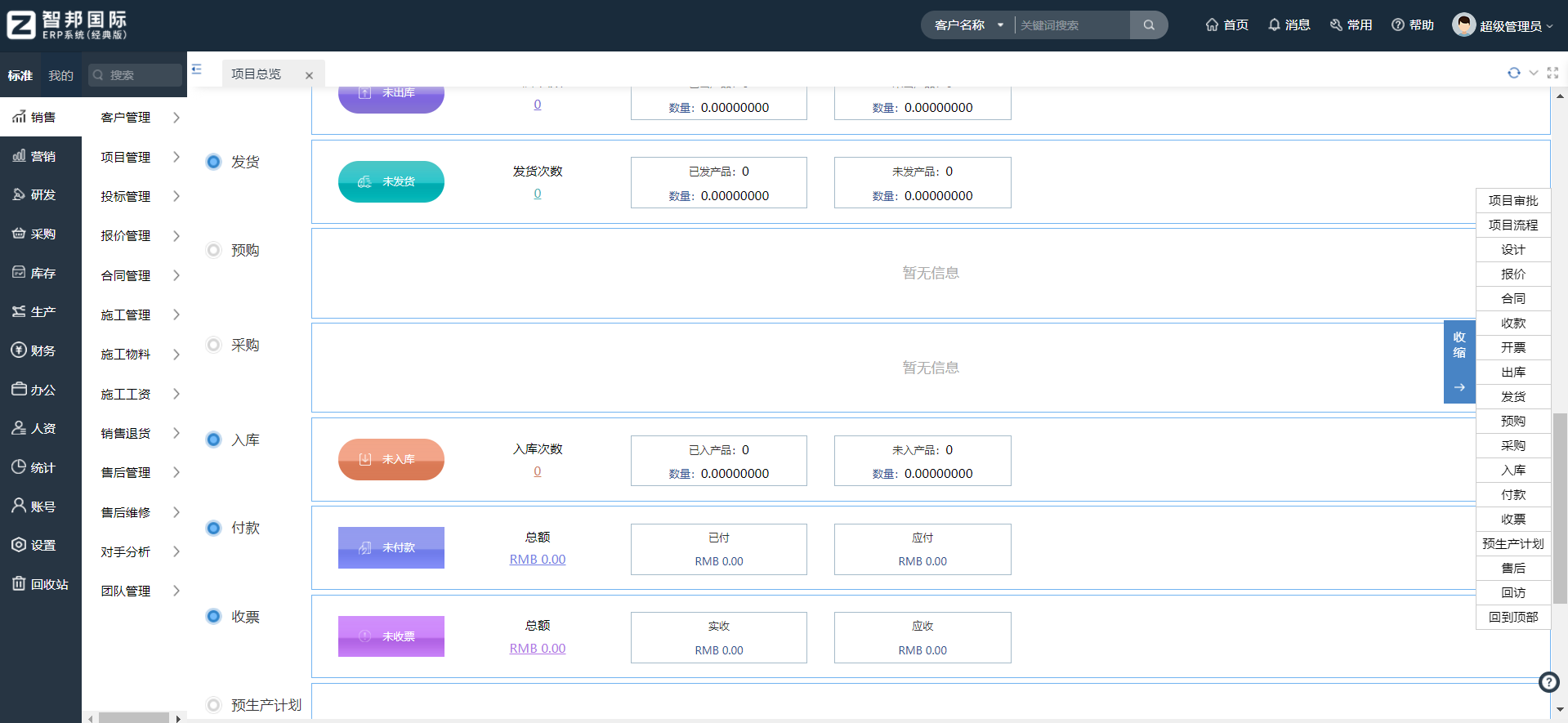Click the 智邦国际 logo
Screen dimensions: 1568x723
point(67,25)
